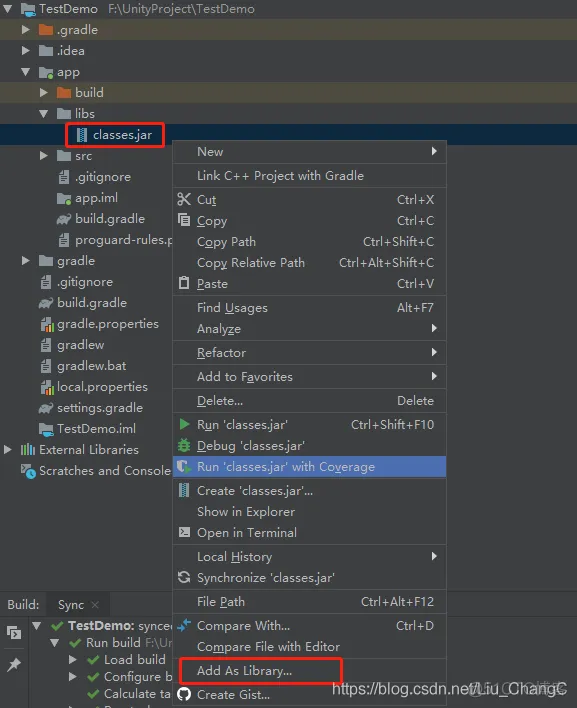Click the gradle.properties file icon
577x708 pixels.
pos(47,324)
